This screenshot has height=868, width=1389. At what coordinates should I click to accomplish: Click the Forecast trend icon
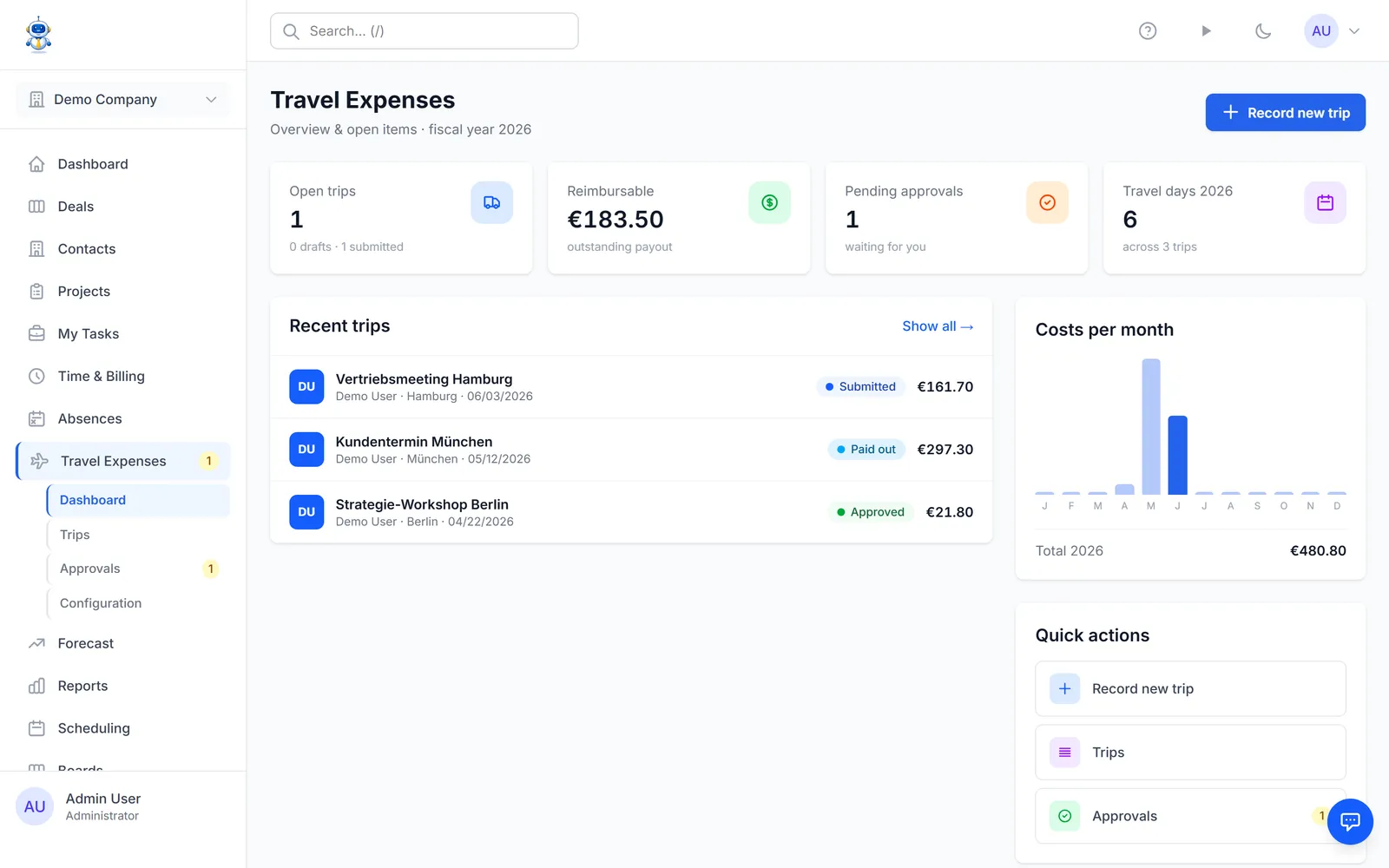(36, 644)
